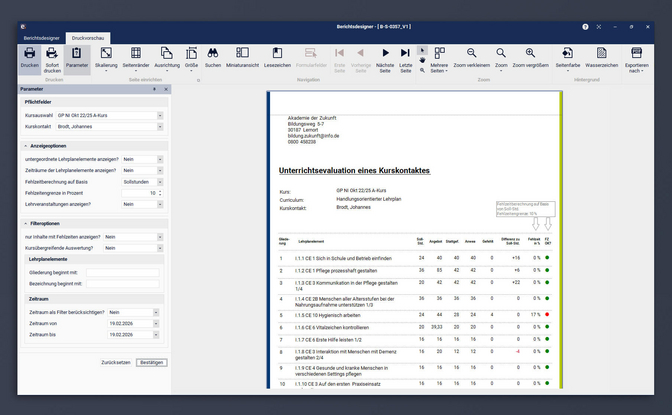Click the Zurücksetzen button
Screen dimensions: 672x415
[x=115, y=362]
